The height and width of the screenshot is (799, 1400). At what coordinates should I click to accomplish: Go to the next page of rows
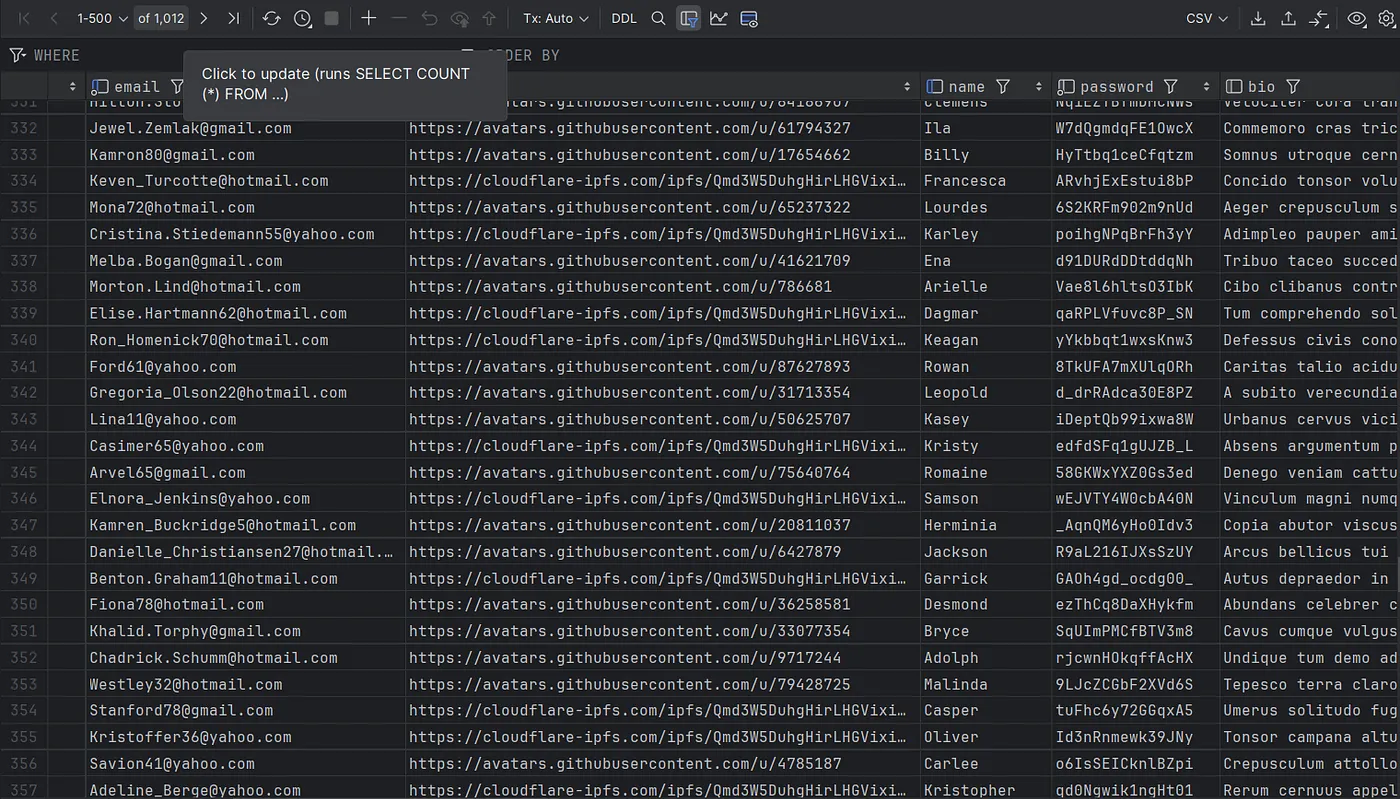point(204,18)
